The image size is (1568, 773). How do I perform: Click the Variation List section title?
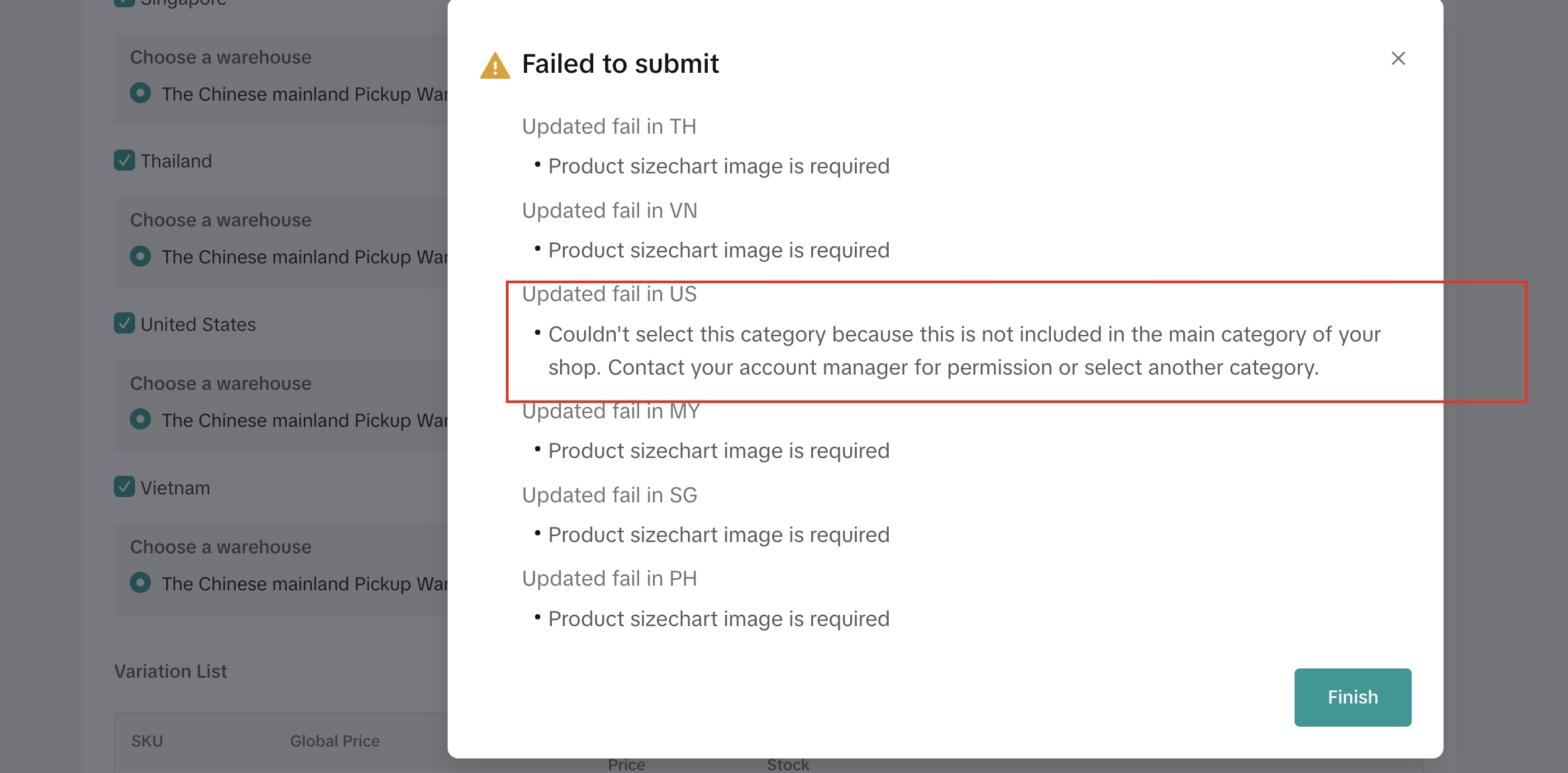point(170,671)
